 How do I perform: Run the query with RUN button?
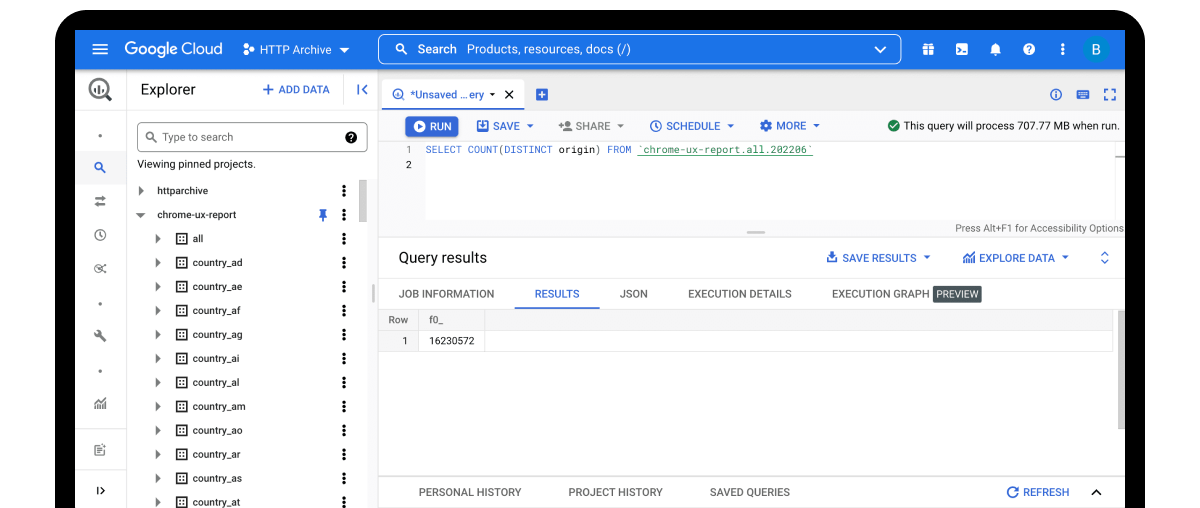click(432, 126)
